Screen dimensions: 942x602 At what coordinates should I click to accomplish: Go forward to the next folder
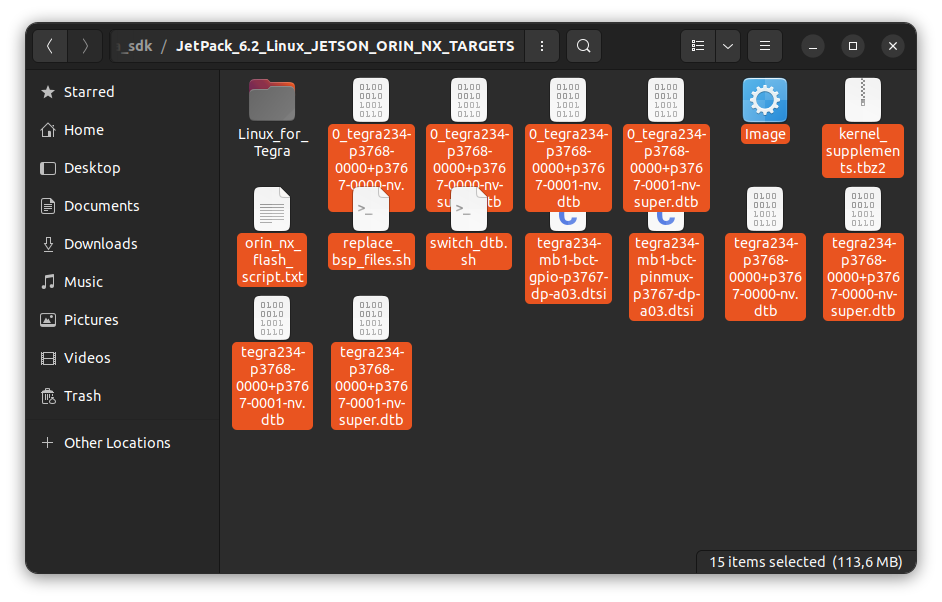tap(85, 46)
